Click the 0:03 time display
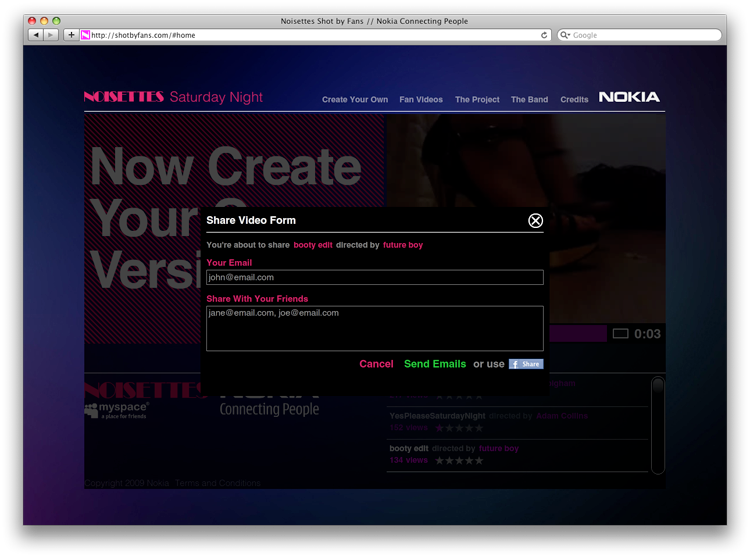The image size is (750, 557). (647, 334)
